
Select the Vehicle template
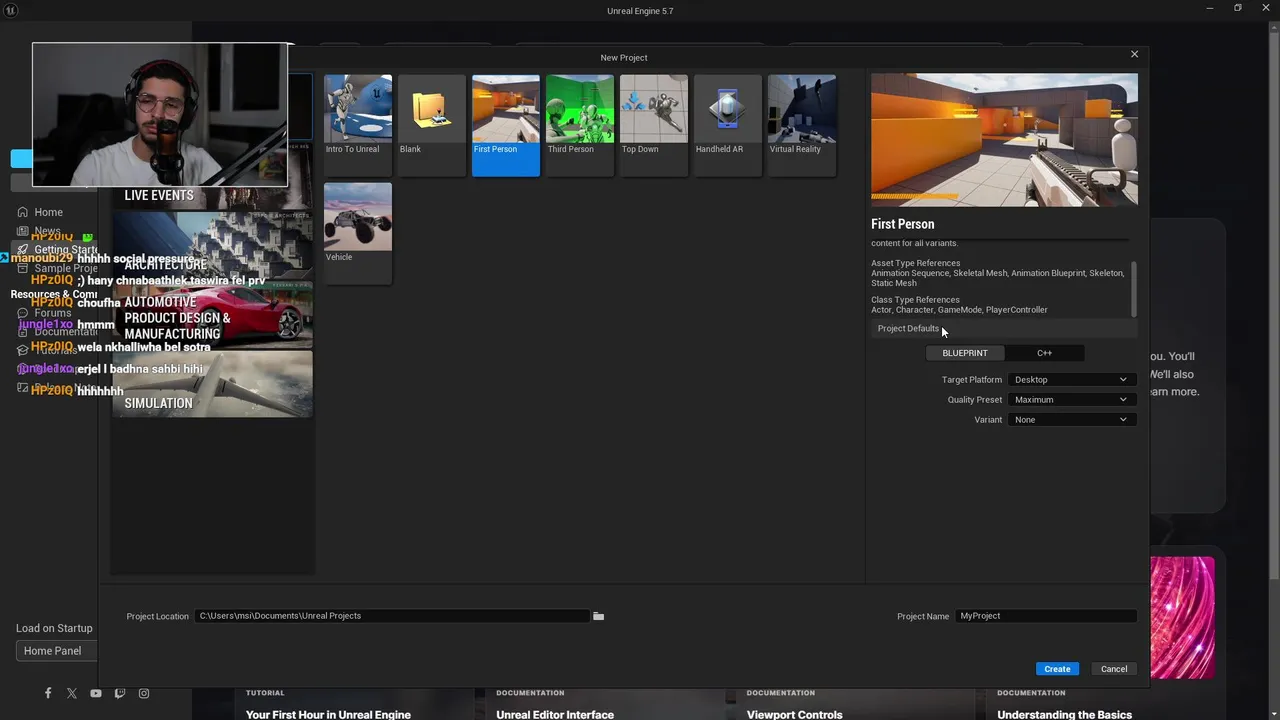(358, 233)
